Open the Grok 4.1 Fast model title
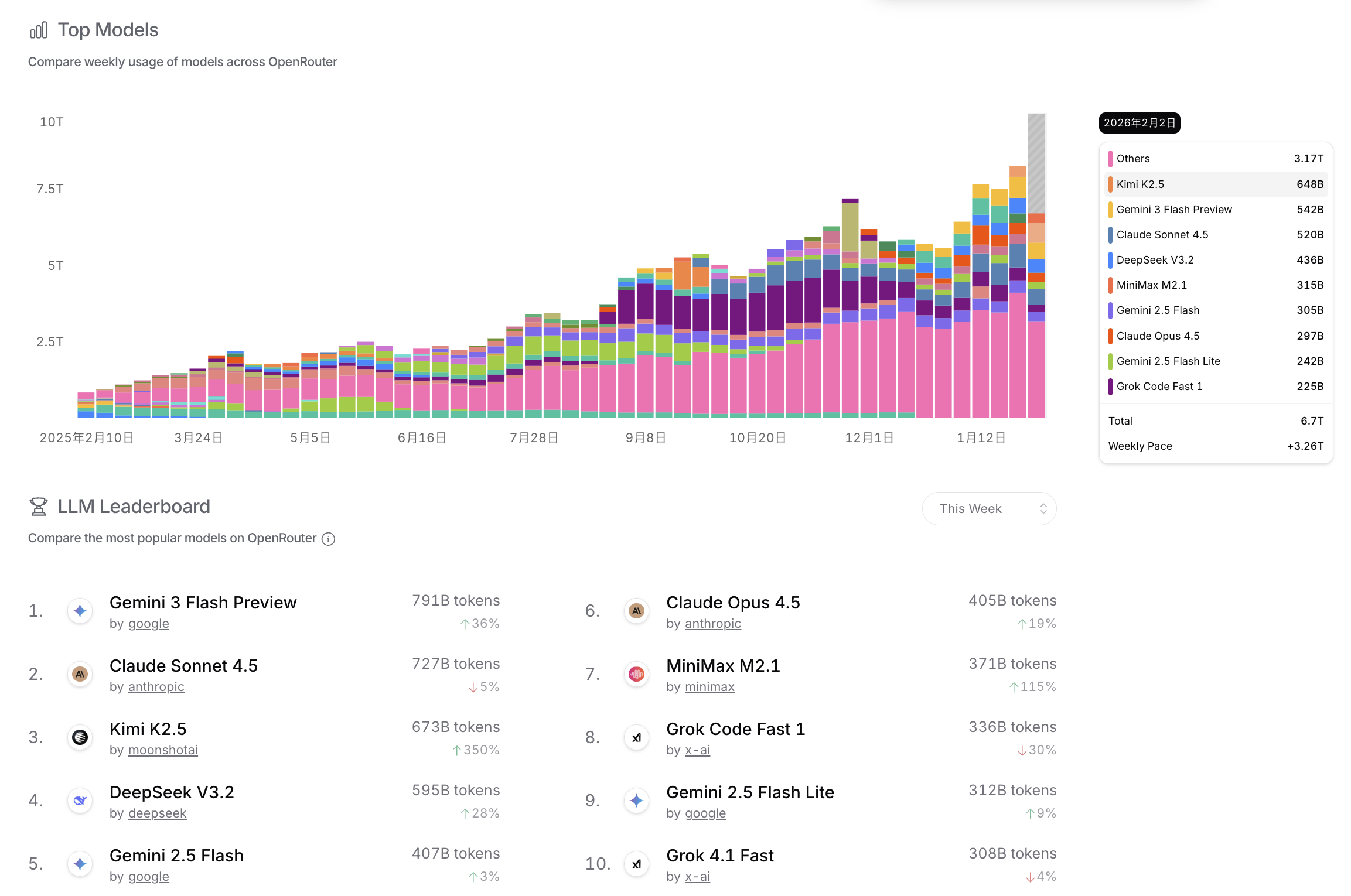Image resolution: width=1351 pixels, height=896 pixels. click(x=720, y=856)
